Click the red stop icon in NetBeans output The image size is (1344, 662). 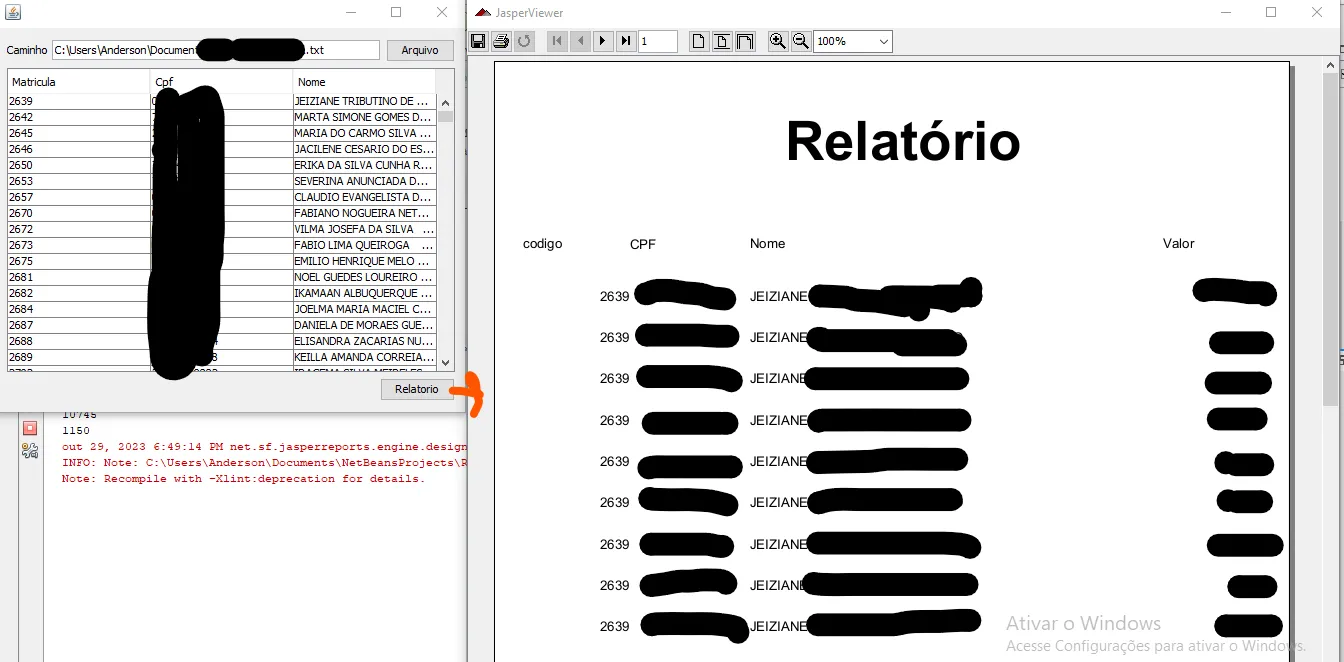point(30,428)
